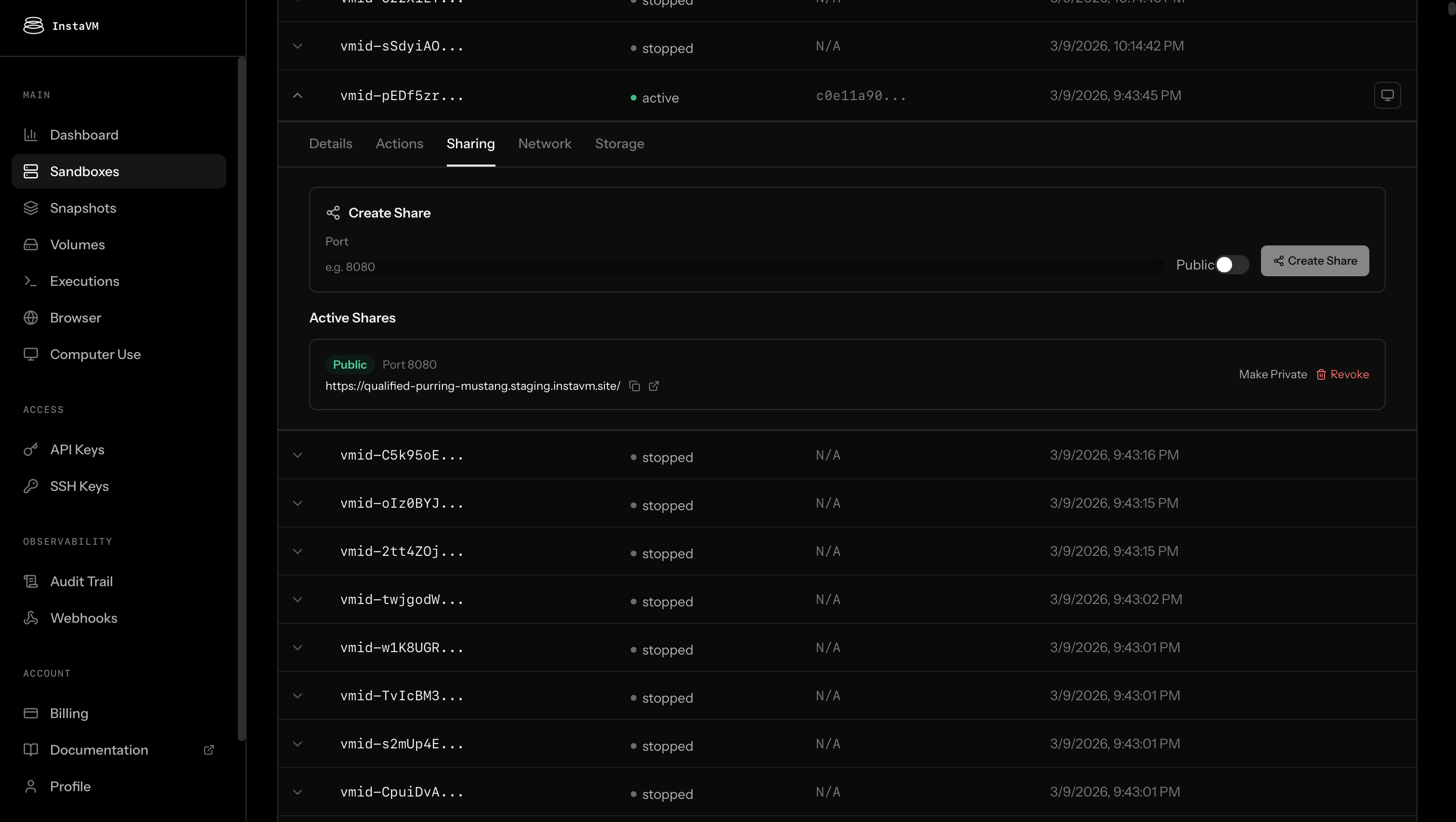The height and width of the screenshot is (822, 1456).
Task: Expand the vmid-C5k95oE sandbox row
Action: [x=298, y=455]
